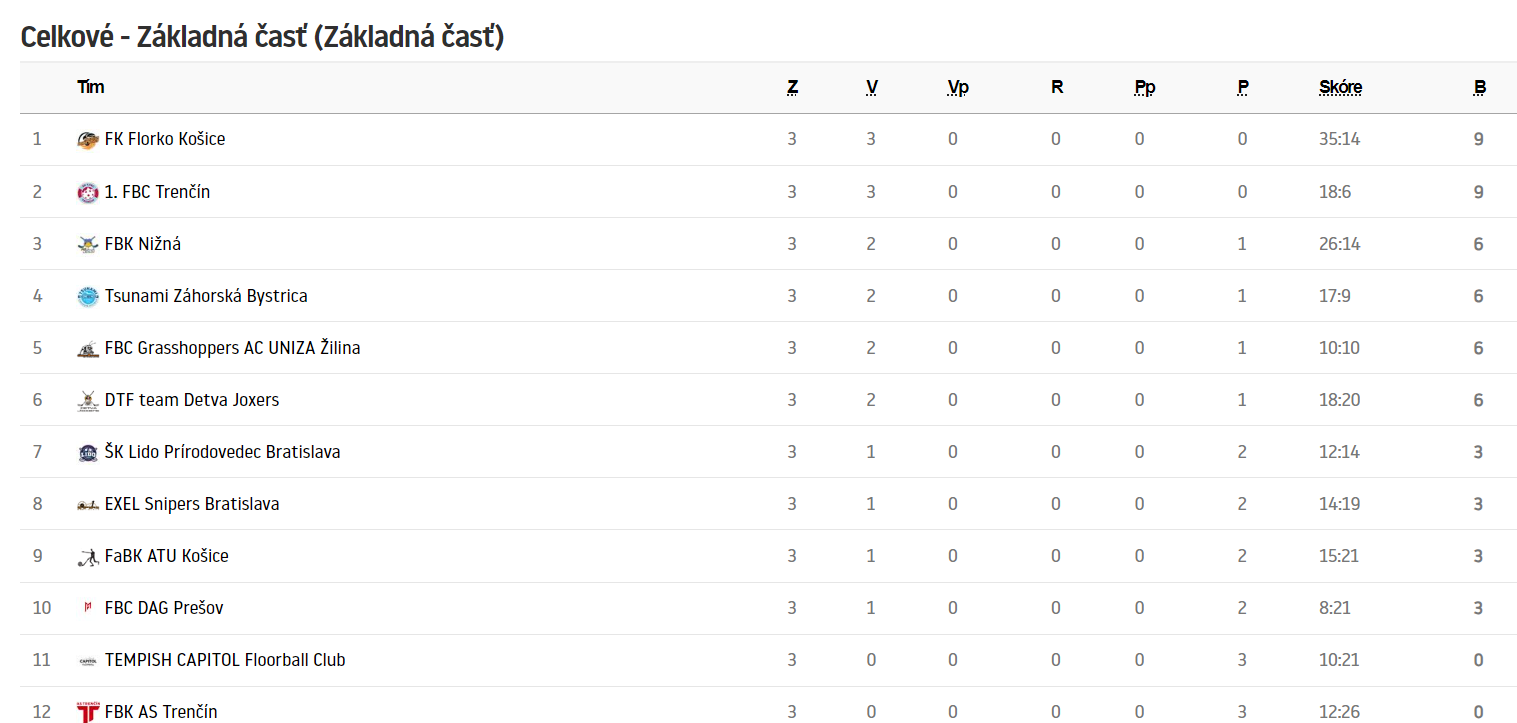Image resolution: width=1517 pixels, height=723 pixels.
Task: Click the Z column header
Action: pyautogui.click(x=792, y=87)
